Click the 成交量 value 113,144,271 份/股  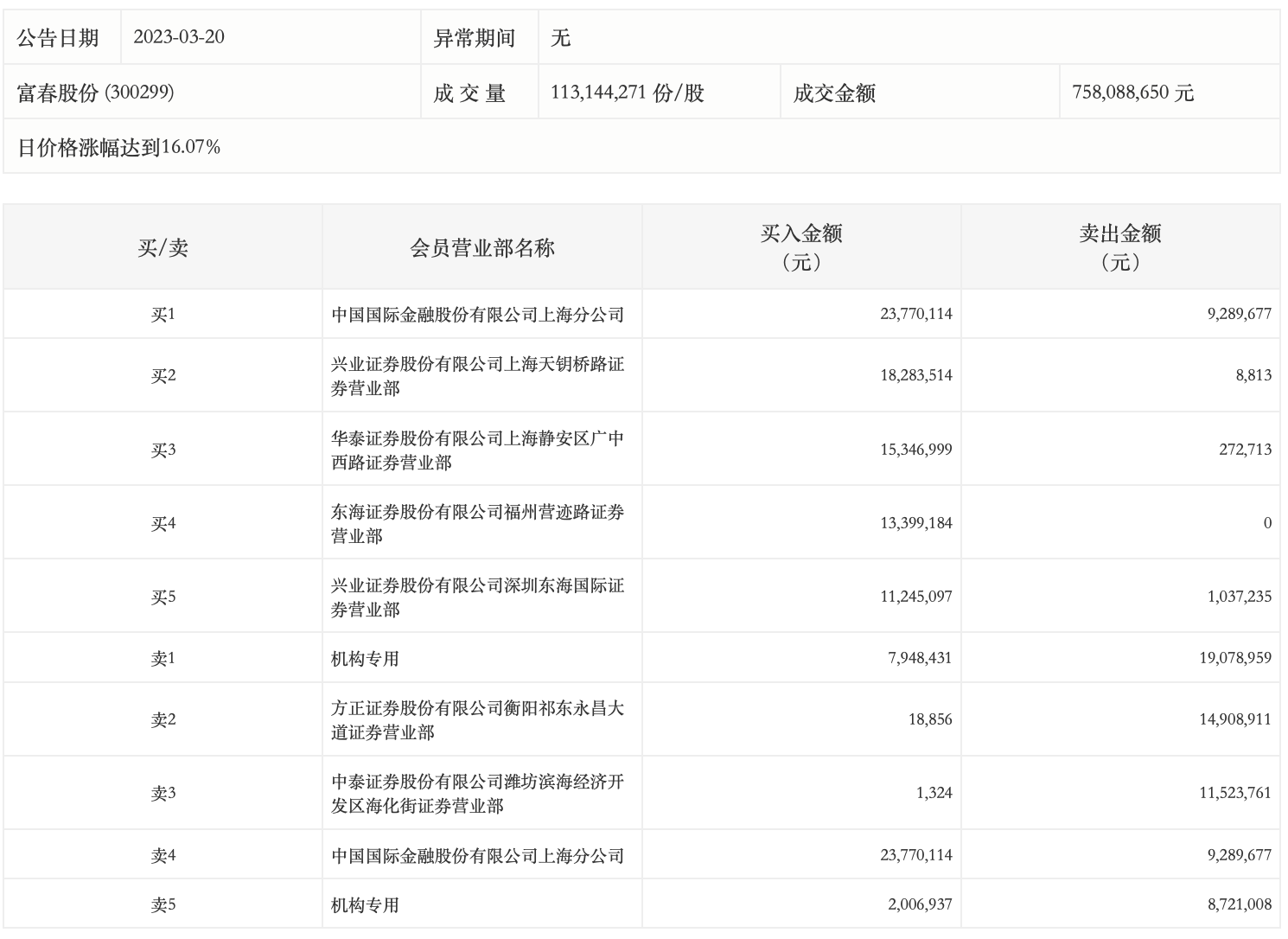click(x=627, y=93)
